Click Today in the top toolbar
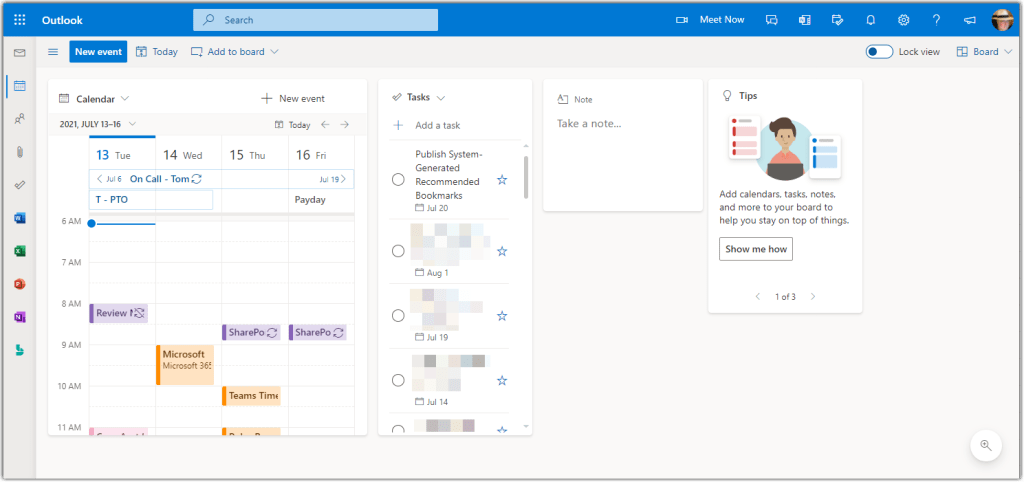This screenshot has height=482, width=1024. click(157, 52)
